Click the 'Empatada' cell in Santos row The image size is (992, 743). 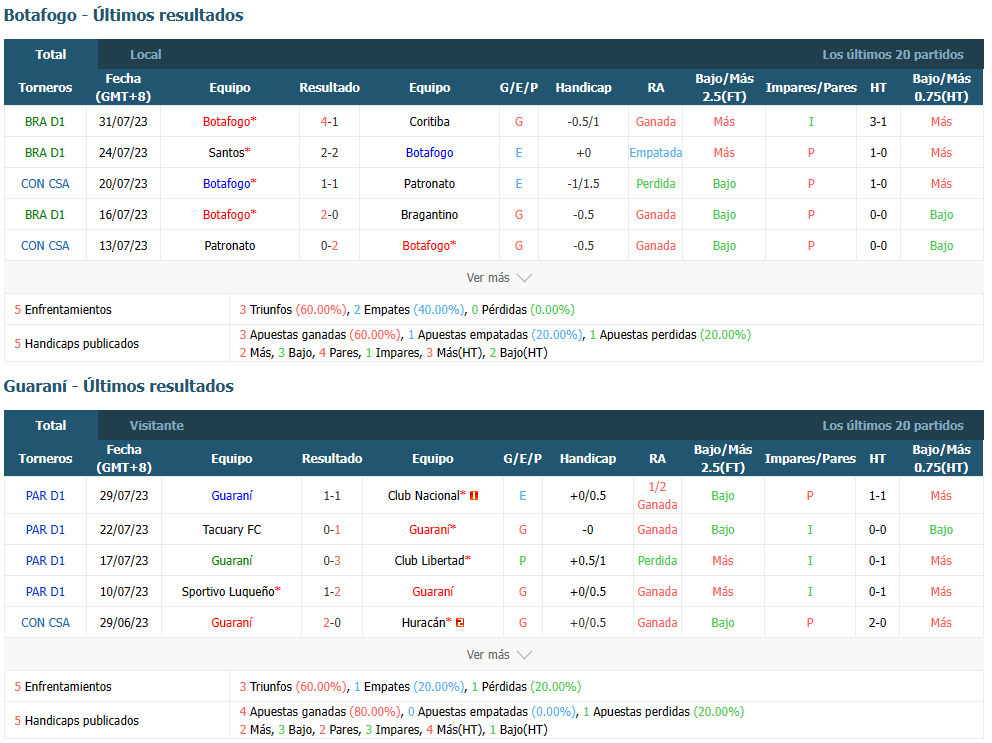(x=655, y=153)
